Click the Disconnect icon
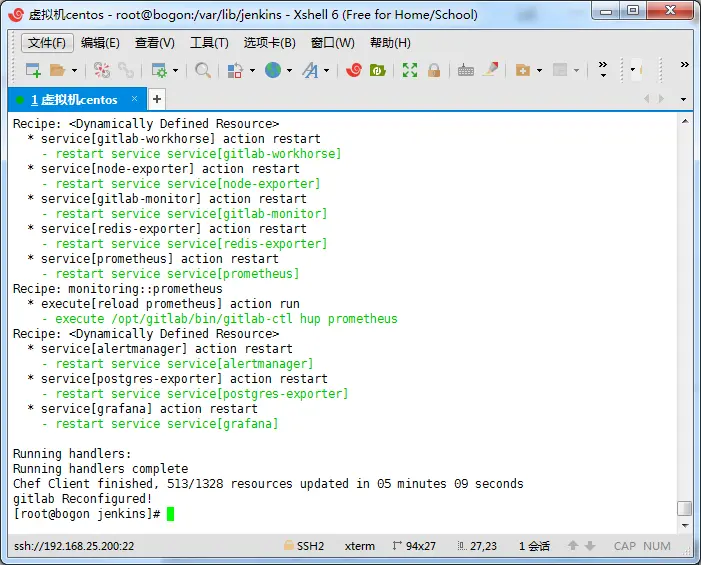701x565 pixels. point(102,70)
